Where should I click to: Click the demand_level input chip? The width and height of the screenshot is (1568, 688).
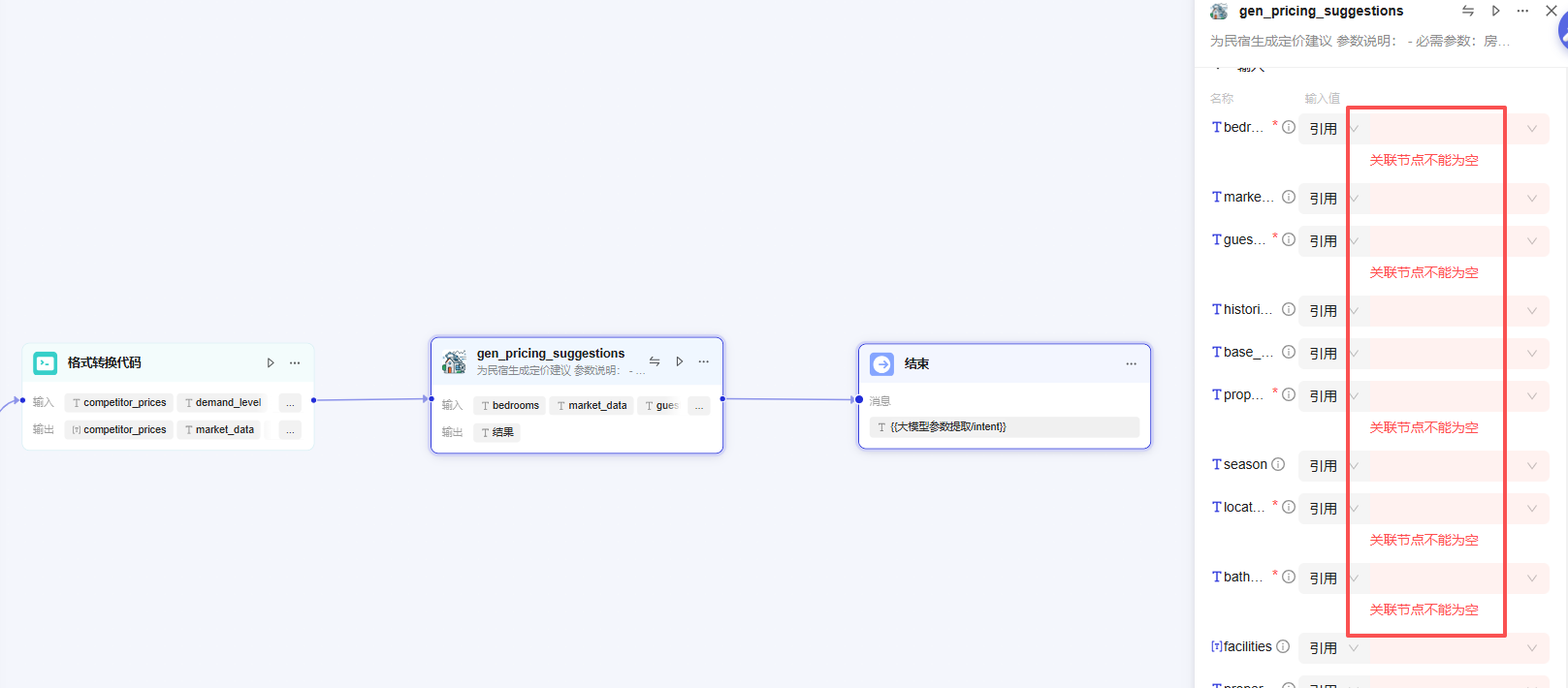(x=222, y=402)
